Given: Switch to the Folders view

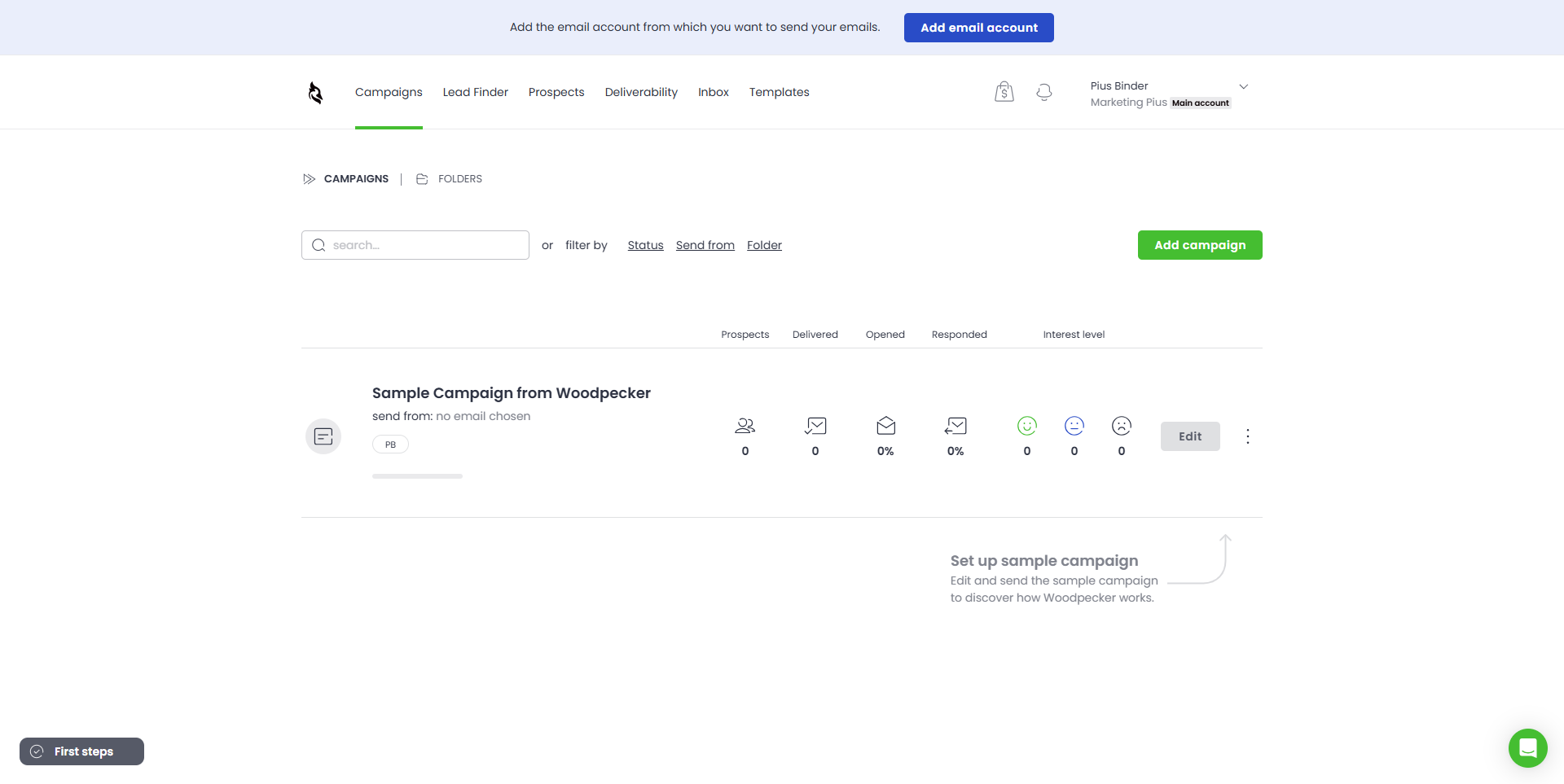Looking at the screenshot, I should [x=459, y=179].
